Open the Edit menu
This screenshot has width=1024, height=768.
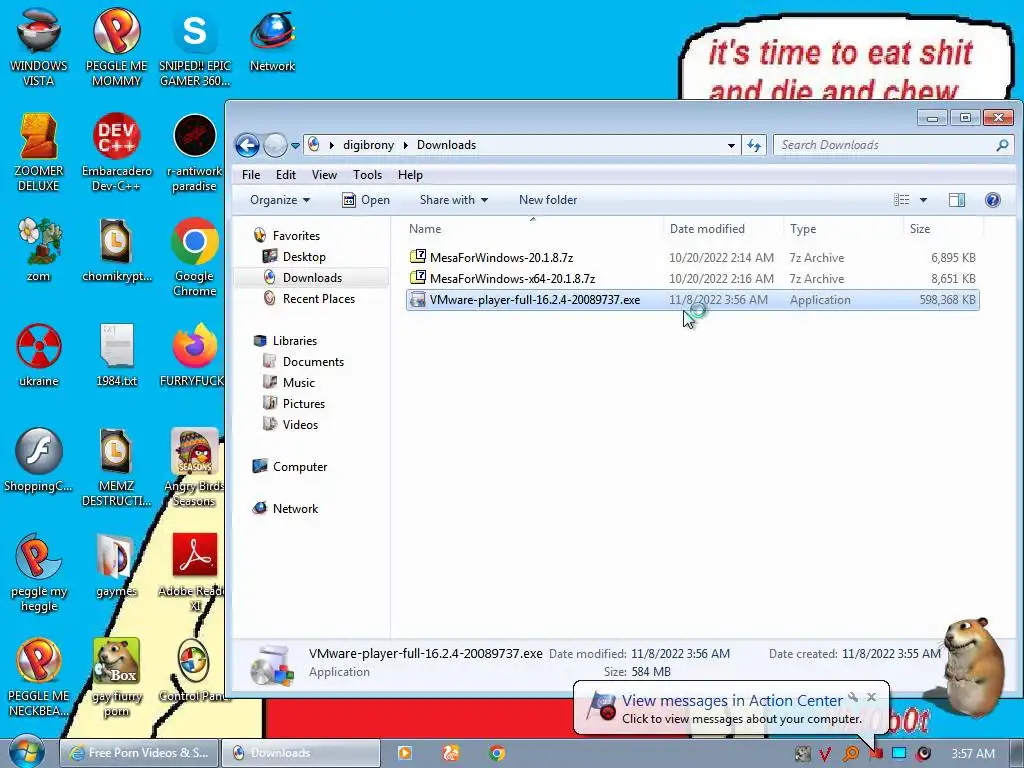(x=285, y=174)
